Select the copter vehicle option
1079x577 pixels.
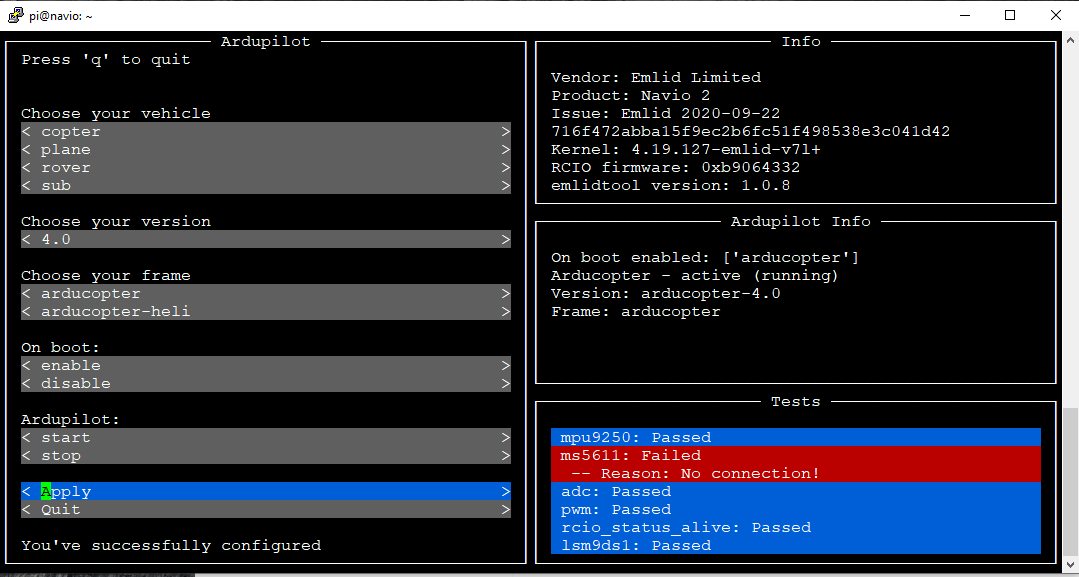266,132
